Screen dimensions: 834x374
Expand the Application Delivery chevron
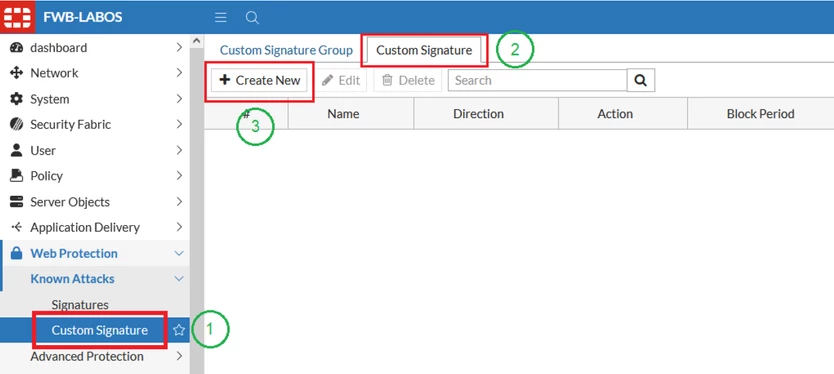point(179,227)
